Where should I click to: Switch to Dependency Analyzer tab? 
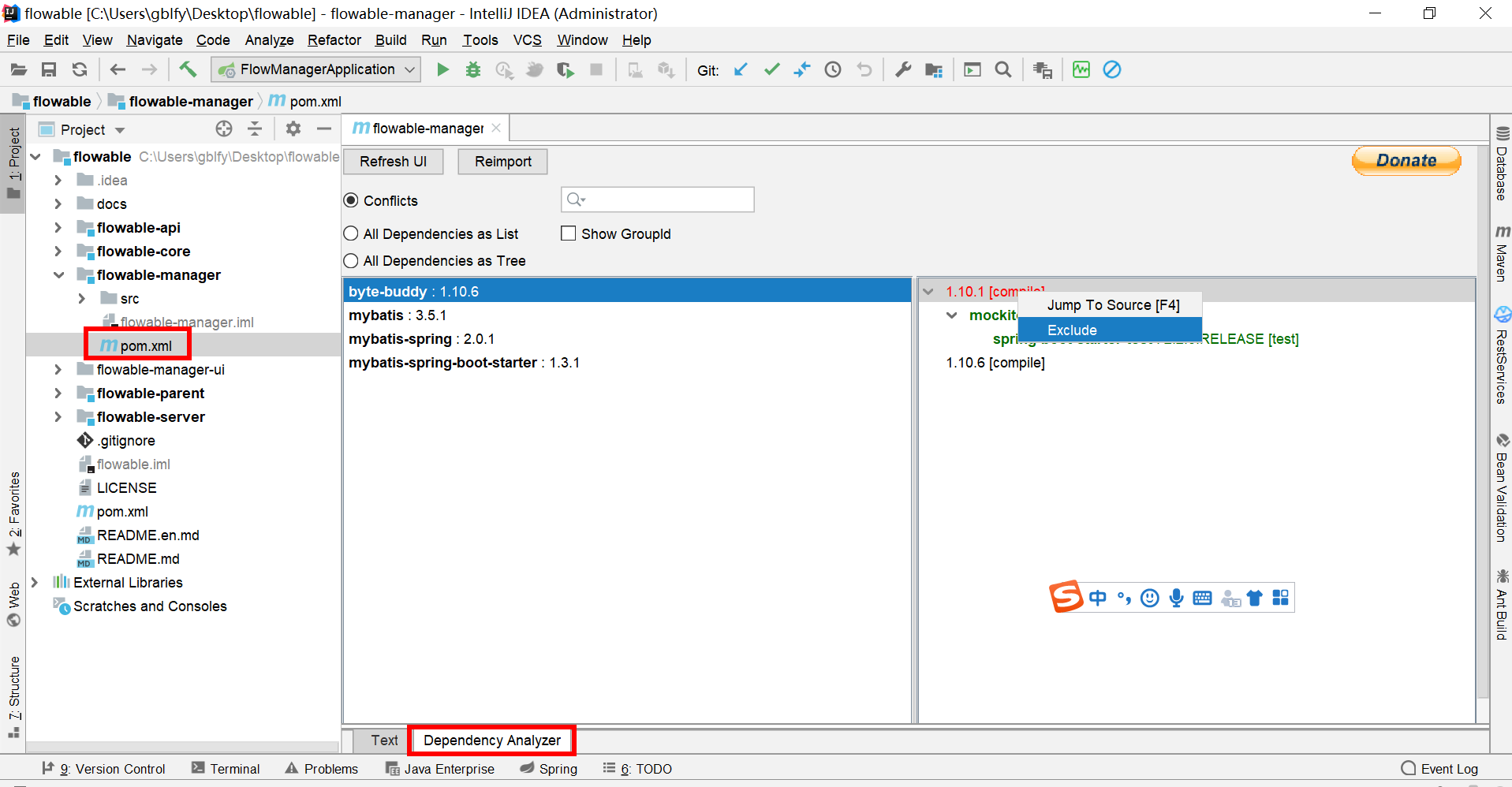(x=491, y=740)
